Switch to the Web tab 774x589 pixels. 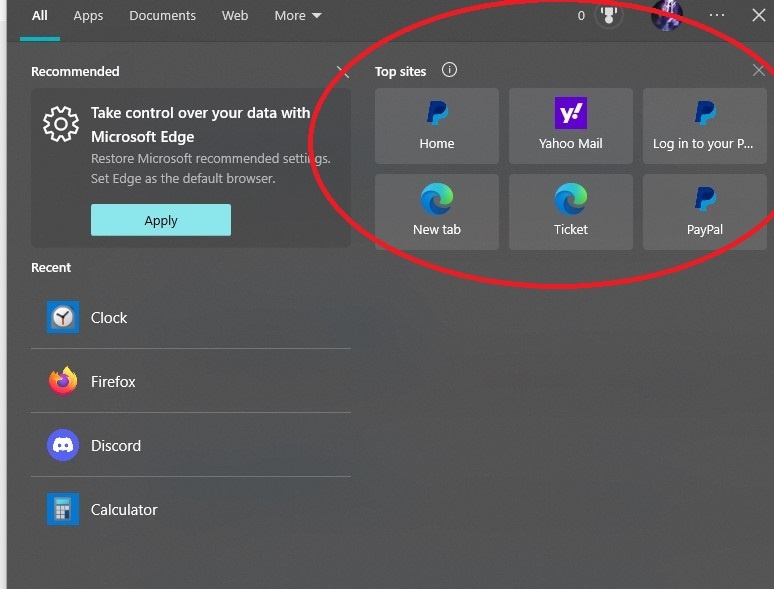[235, 16]
